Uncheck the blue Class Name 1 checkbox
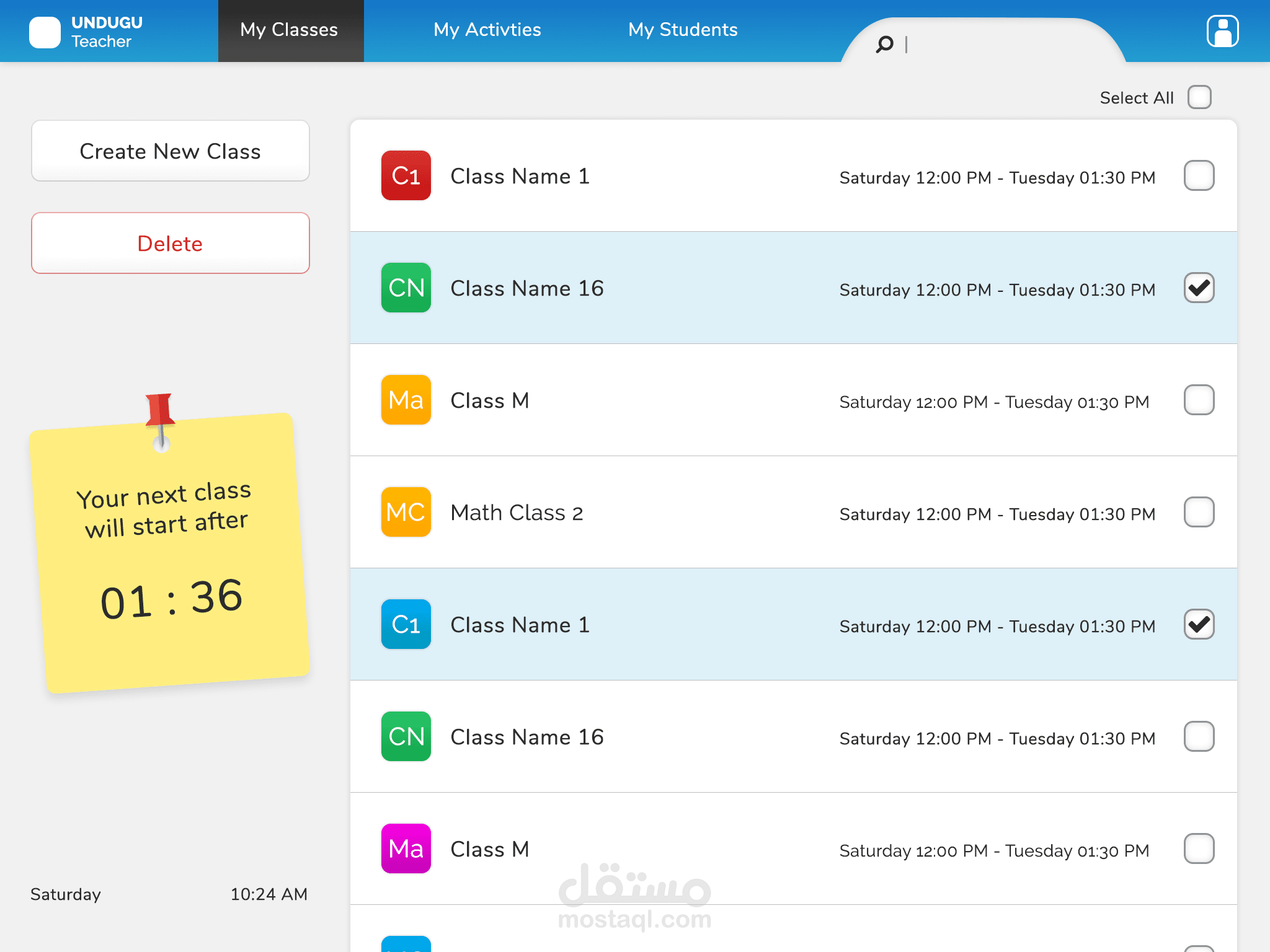 point(1199,624)
